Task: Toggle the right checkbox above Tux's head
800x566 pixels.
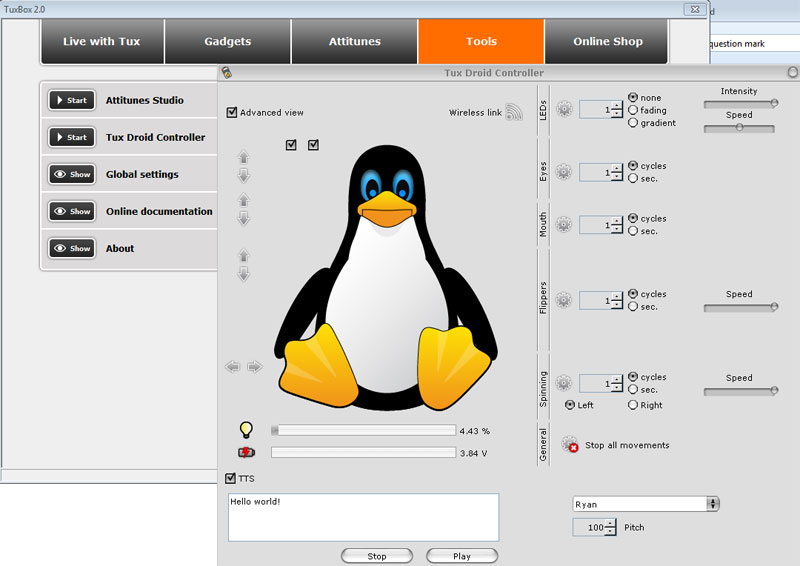Action: point(313,145)
